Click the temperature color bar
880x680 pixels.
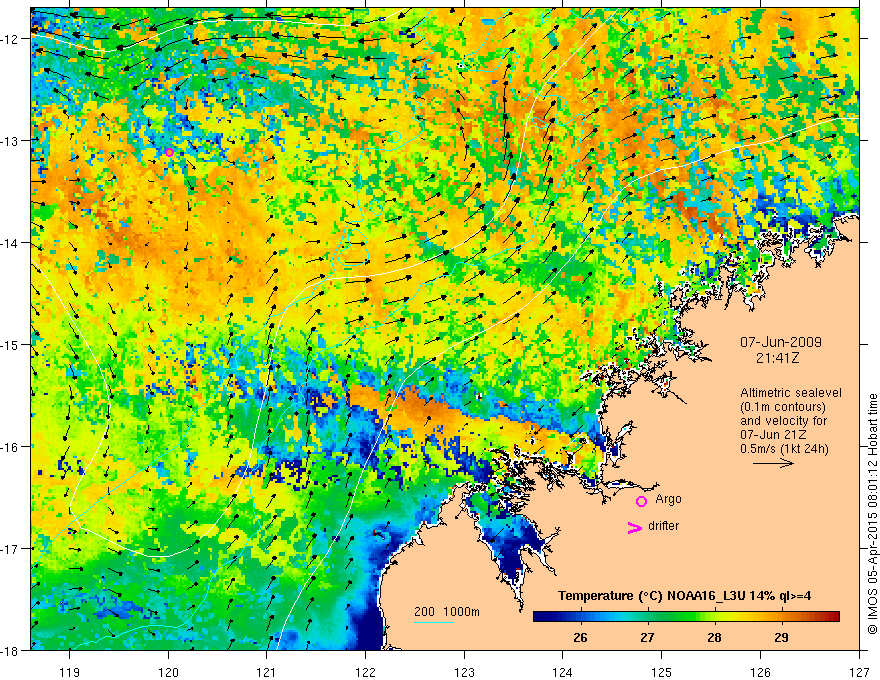tap(686, 616)
